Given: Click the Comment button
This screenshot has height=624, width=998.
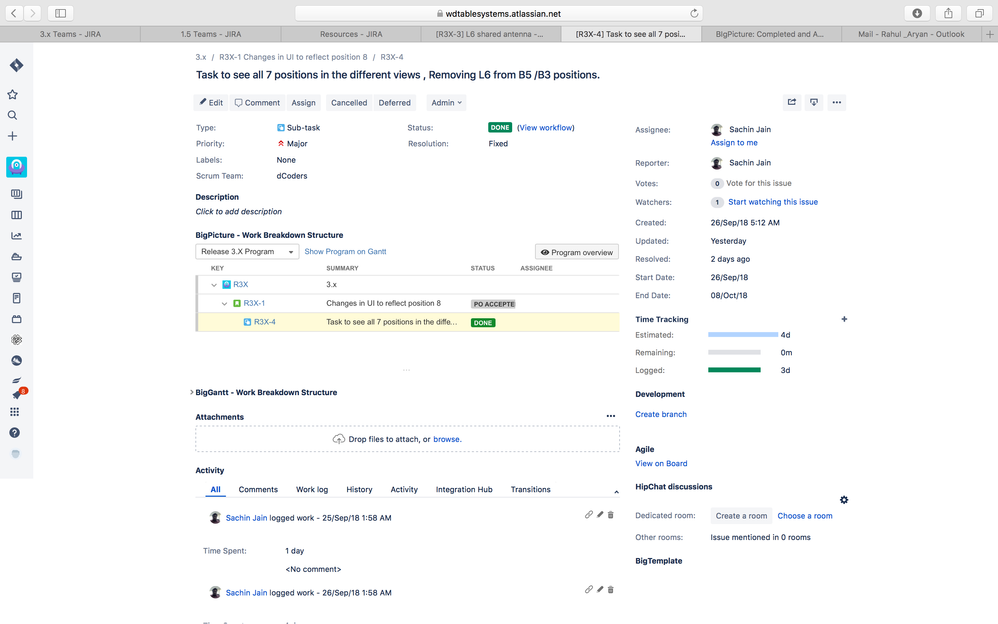Looking at the screenshot, I should click(x=257, y=103).
